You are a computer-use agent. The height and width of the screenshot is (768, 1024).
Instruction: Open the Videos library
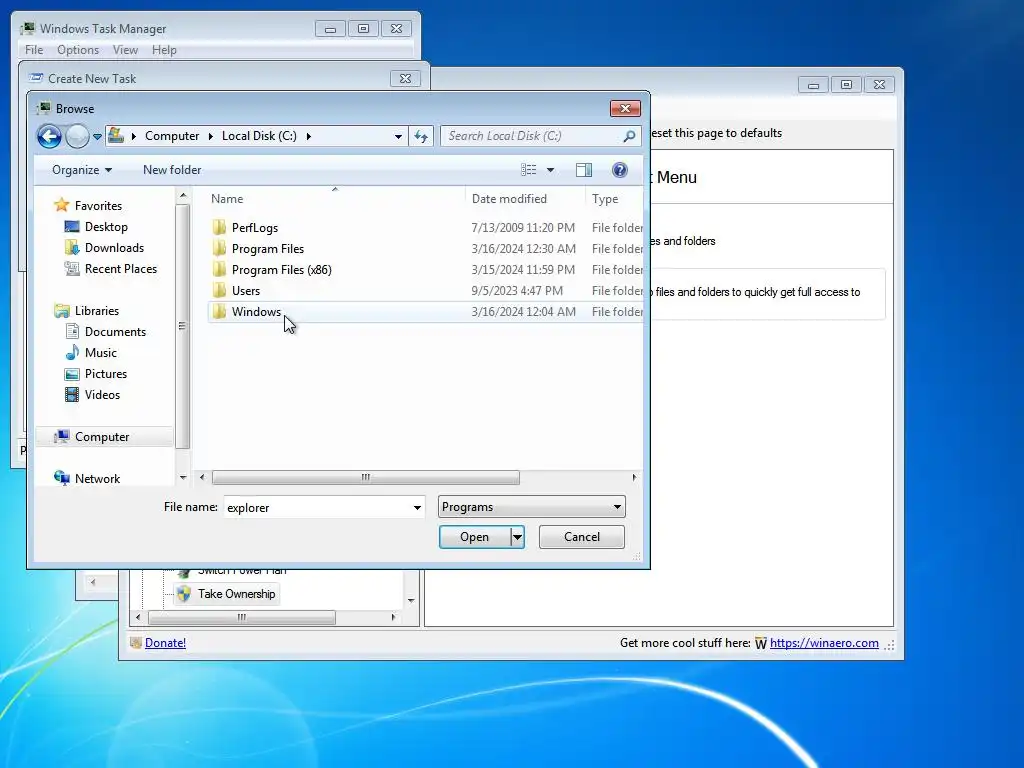click(102, 394)
